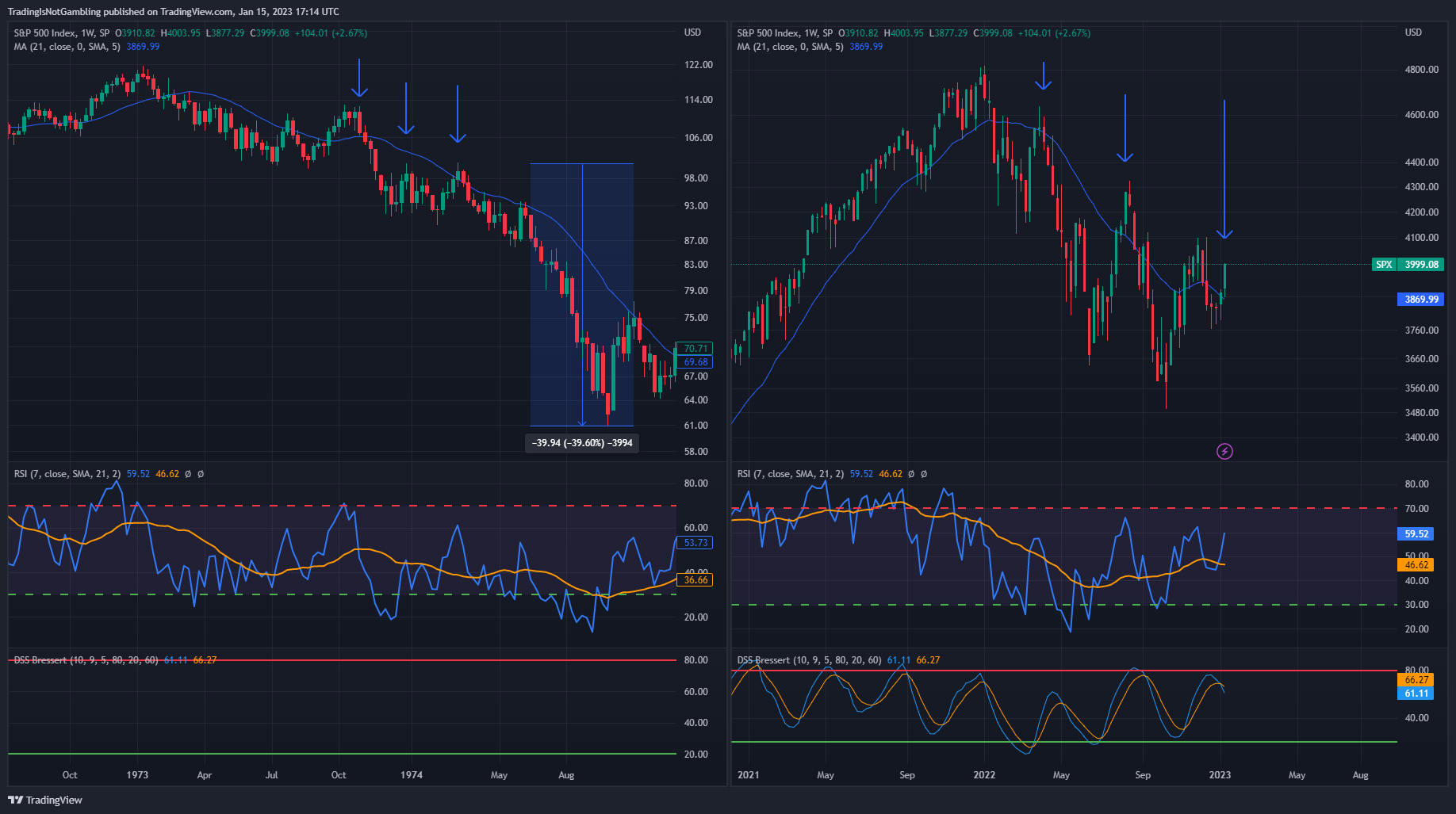The image size is (1456, 814).
Task: Select the DSS Bressert legend on the right chart
Action: [x=810, y=660]
